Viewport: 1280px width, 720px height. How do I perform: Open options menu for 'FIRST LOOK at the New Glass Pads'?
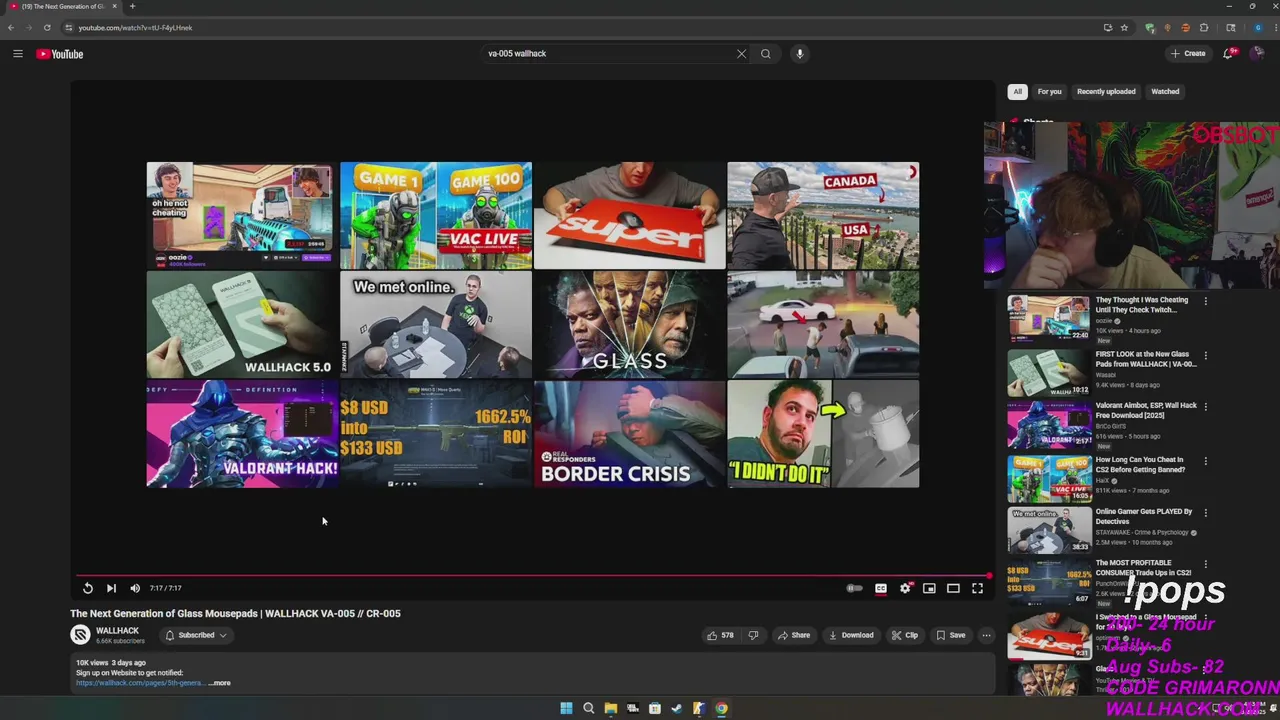point(1205,355)
